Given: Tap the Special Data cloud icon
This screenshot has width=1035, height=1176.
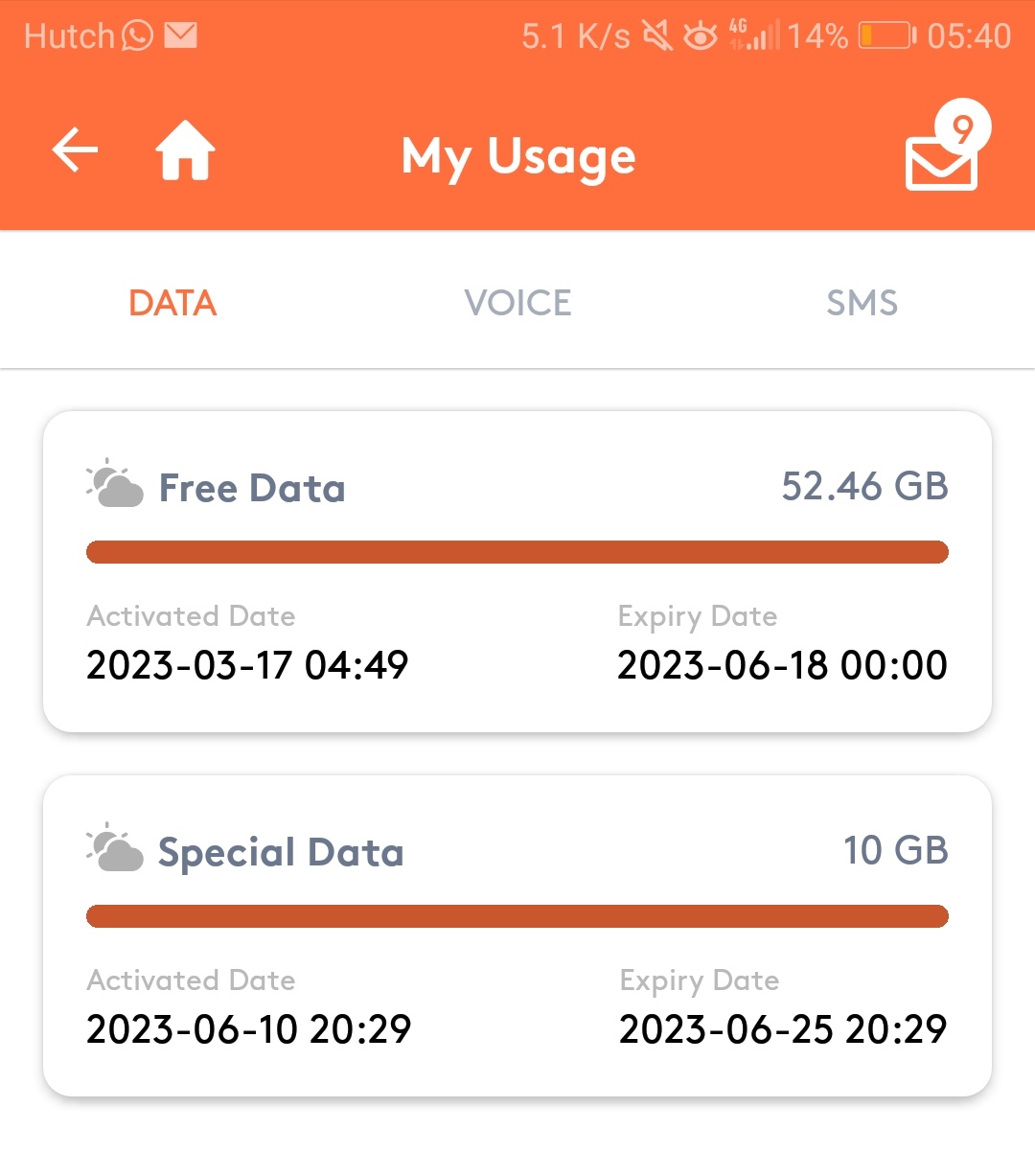Looking at the screenshot, I should (115, 847).
